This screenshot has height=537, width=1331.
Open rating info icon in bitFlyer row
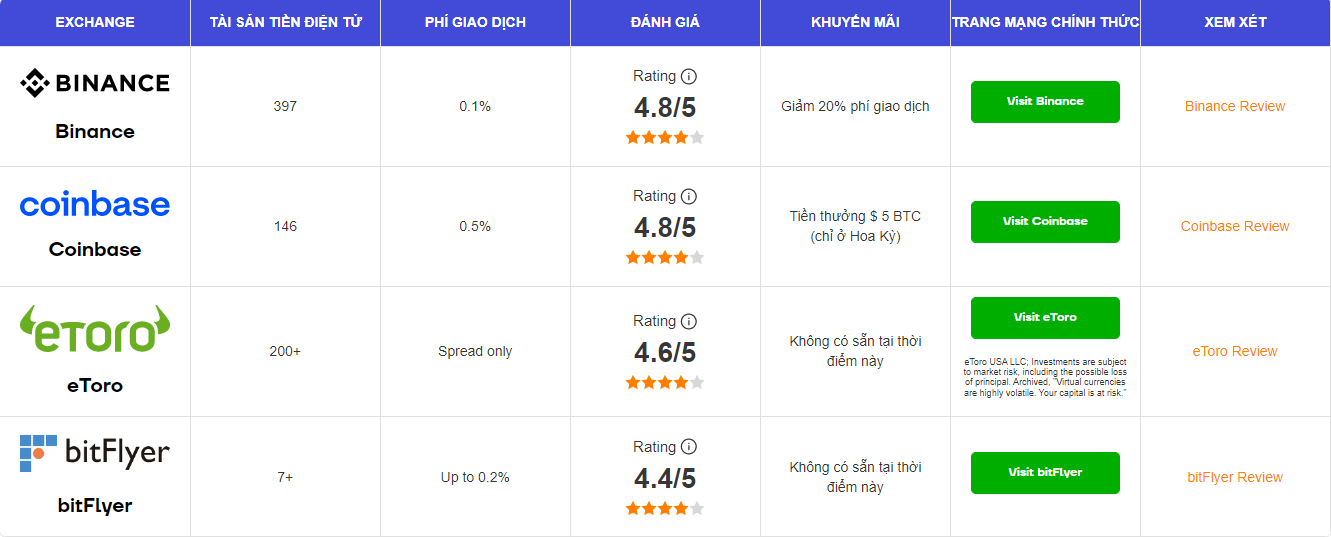[689, 447]
